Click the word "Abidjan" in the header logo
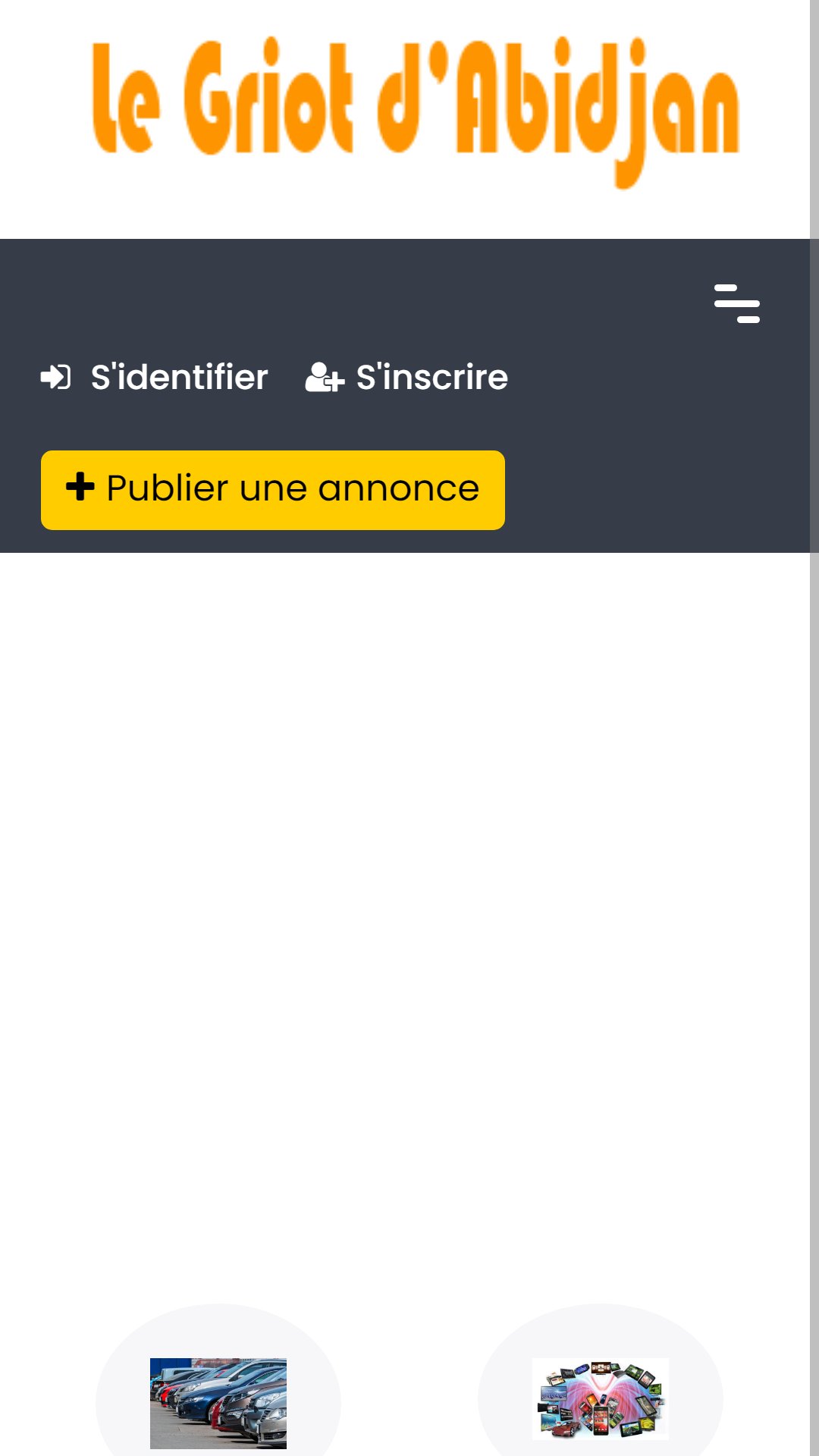Viewport: 819px width, 1456px height. point(598,111)
